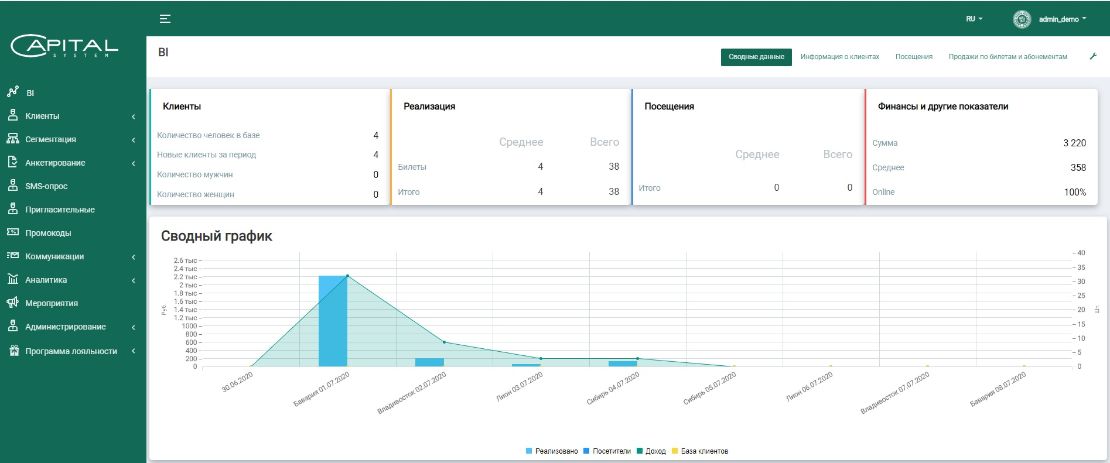This screenshot has height=463, width=1110.
Task: Expand the Аналитика sidebar submenu
Action: tap(133, 280)
